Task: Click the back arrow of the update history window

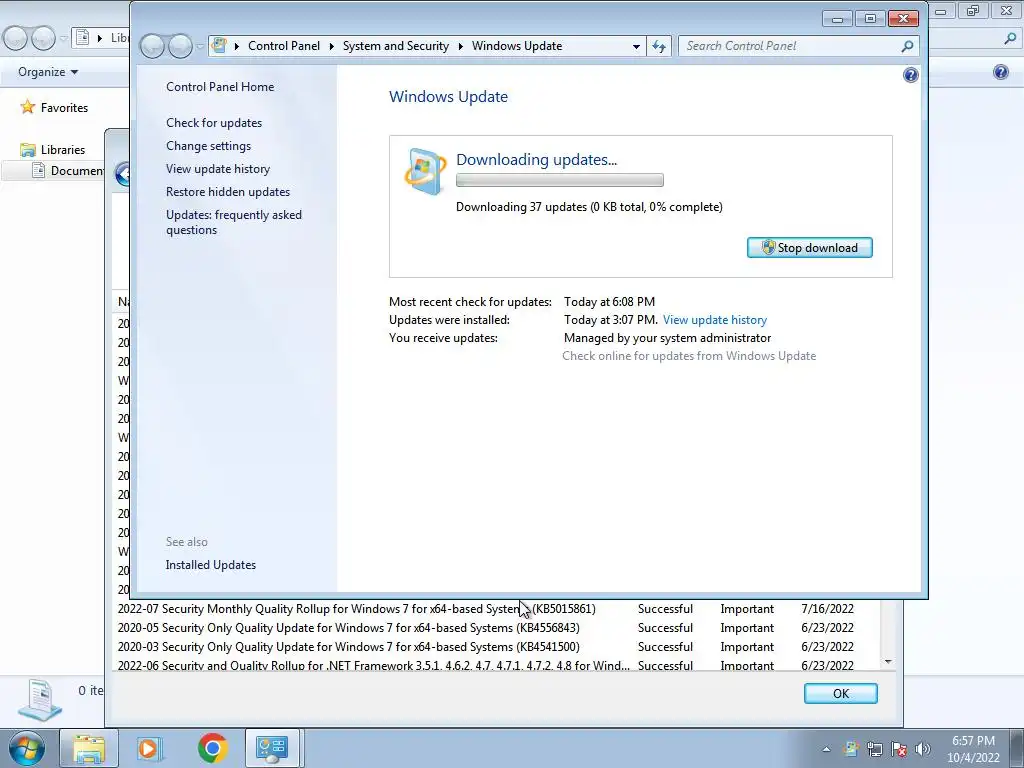Action: point(122,174)
